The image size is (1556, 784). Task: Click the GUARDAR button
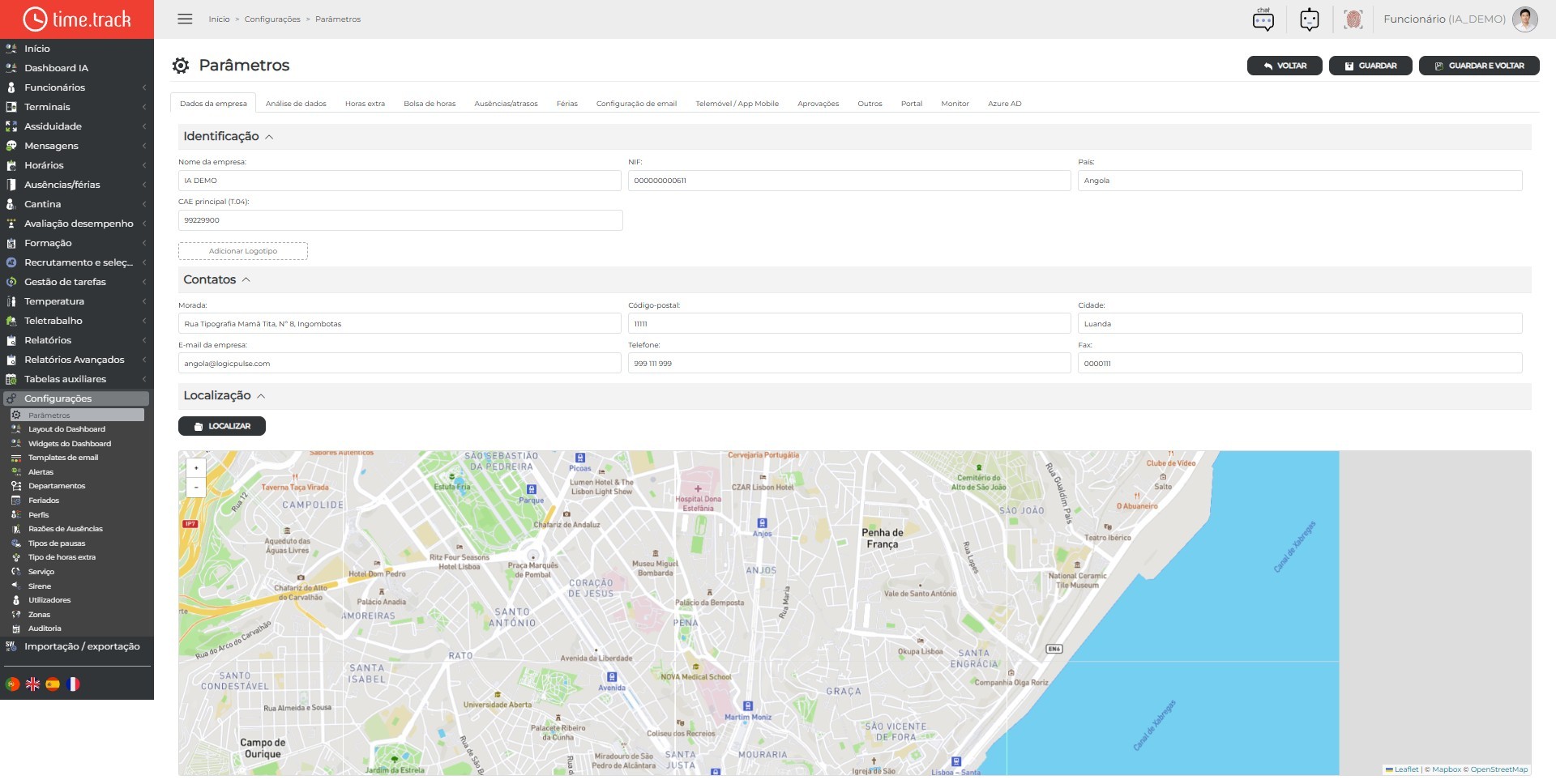1370,66
